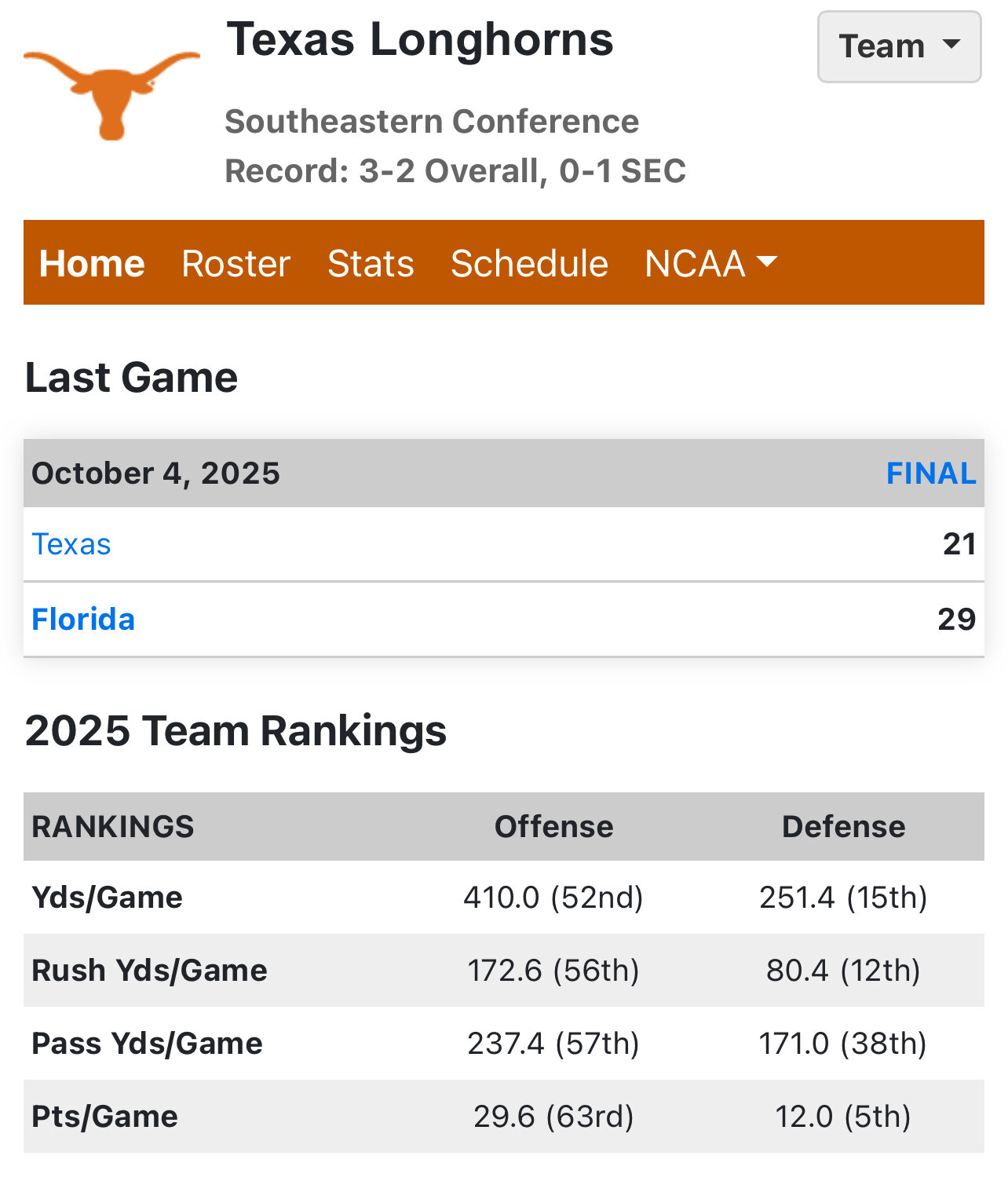Select the Offense column header
The height and width of the screenshot is (1185, 1008).
[553, 827]
